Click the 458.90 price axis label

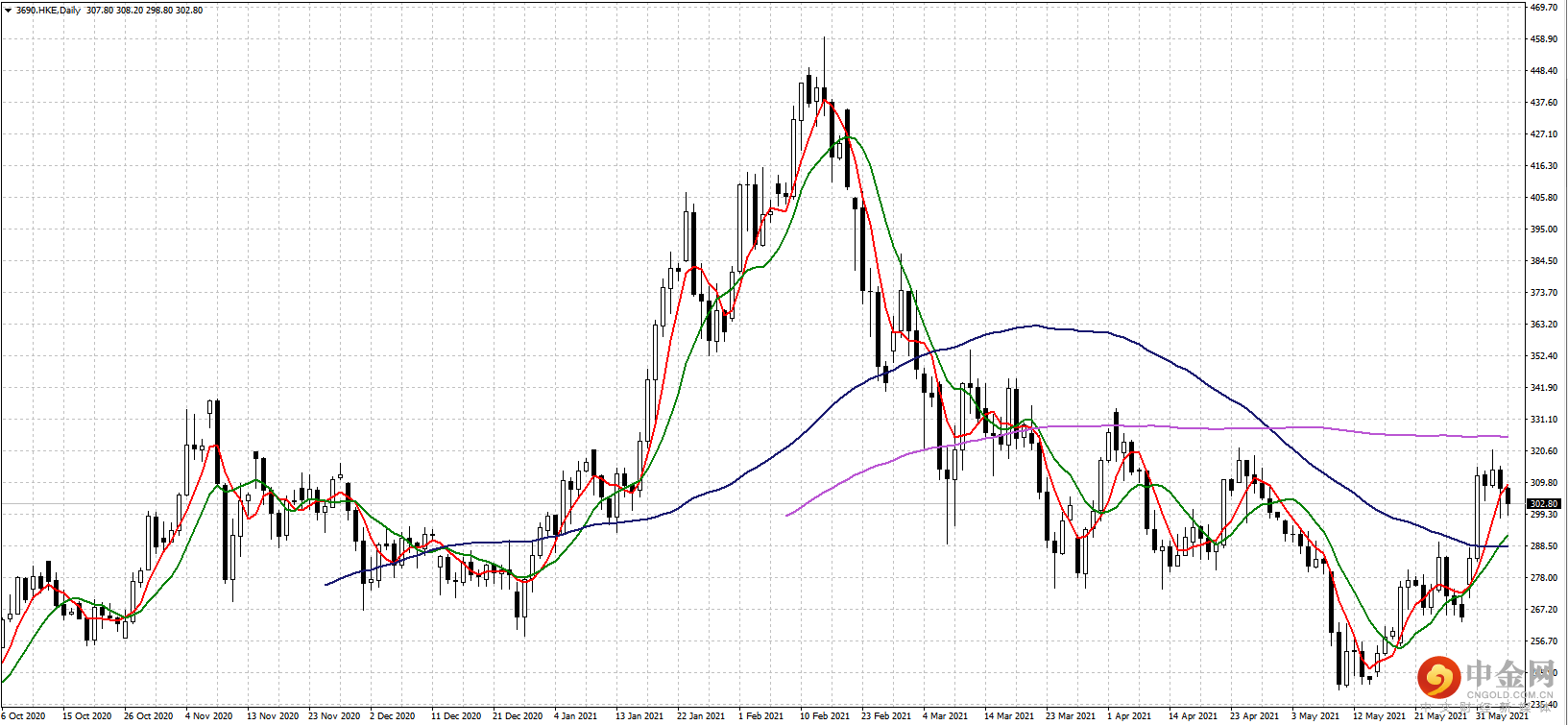pos(1544,39)
